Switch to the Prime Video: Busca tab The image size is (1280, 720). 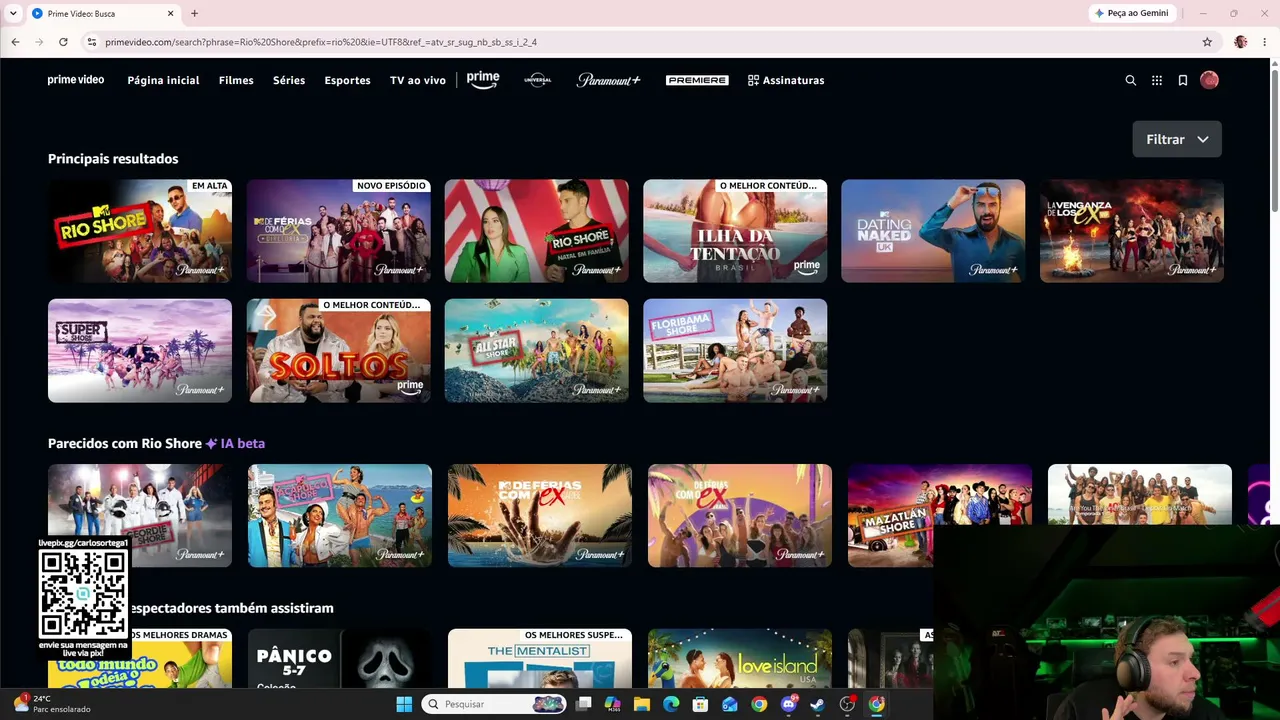coord(102,14)
